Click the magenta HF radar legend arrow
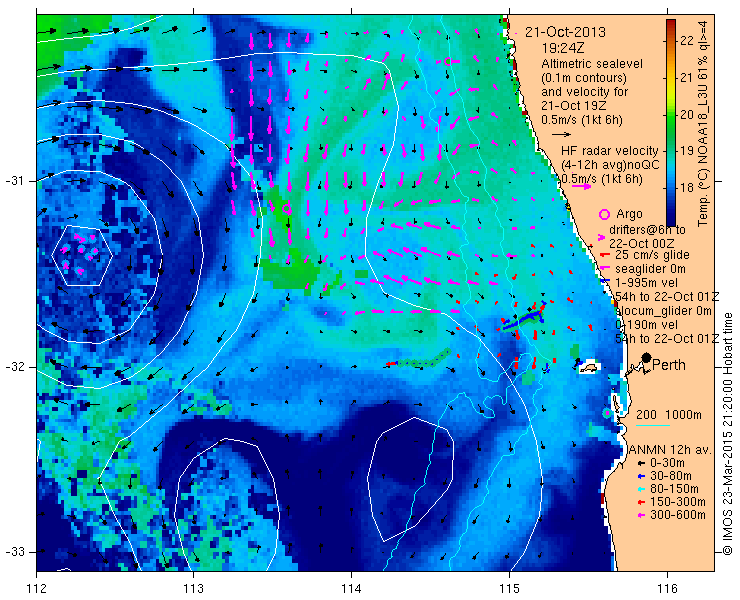Image resolution: width=740 pixels, height=600 pixels. (581, 186)
